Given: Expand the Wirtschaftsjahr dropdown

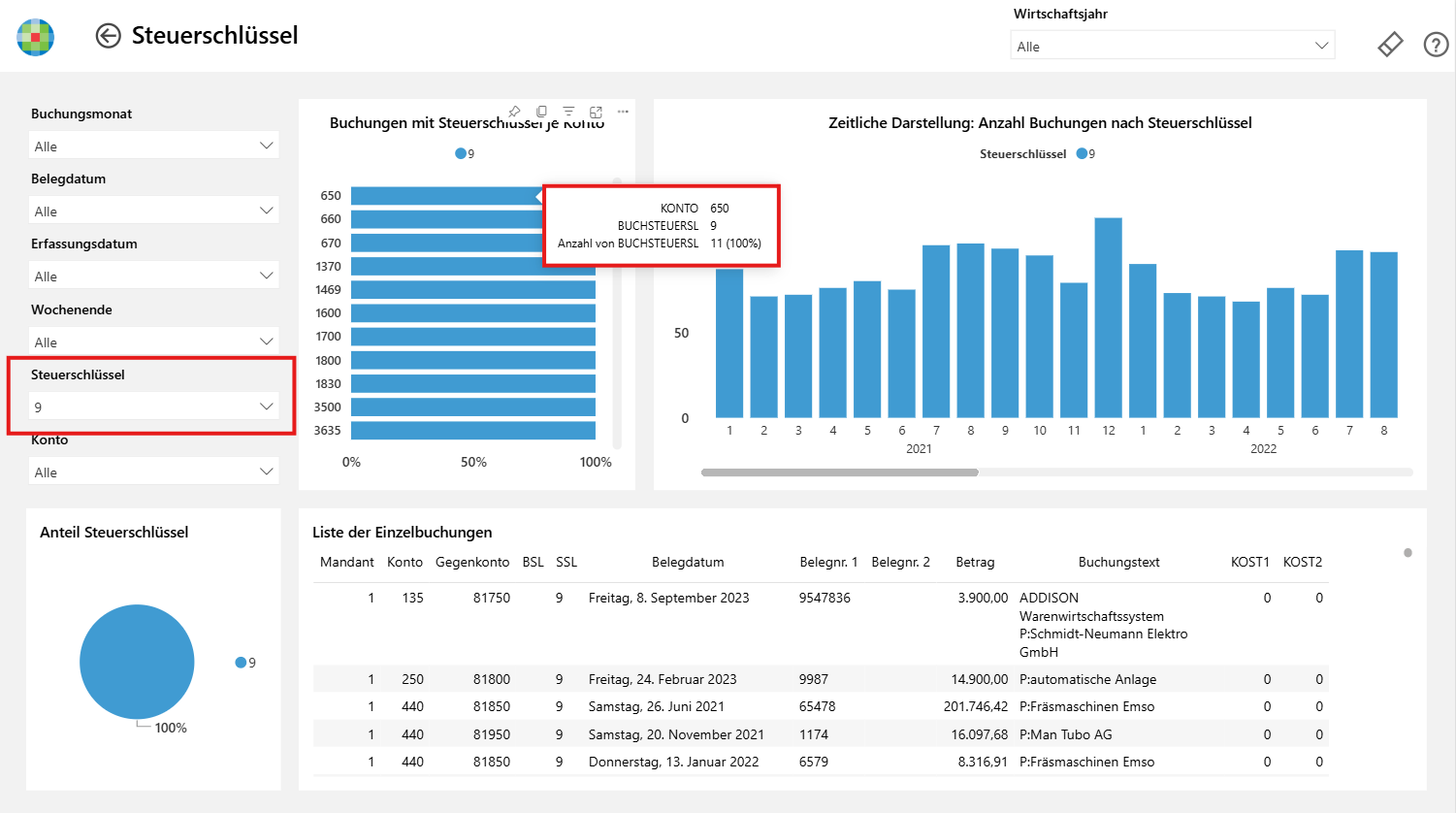Looking at the screenshot, I should point(1173,46).
